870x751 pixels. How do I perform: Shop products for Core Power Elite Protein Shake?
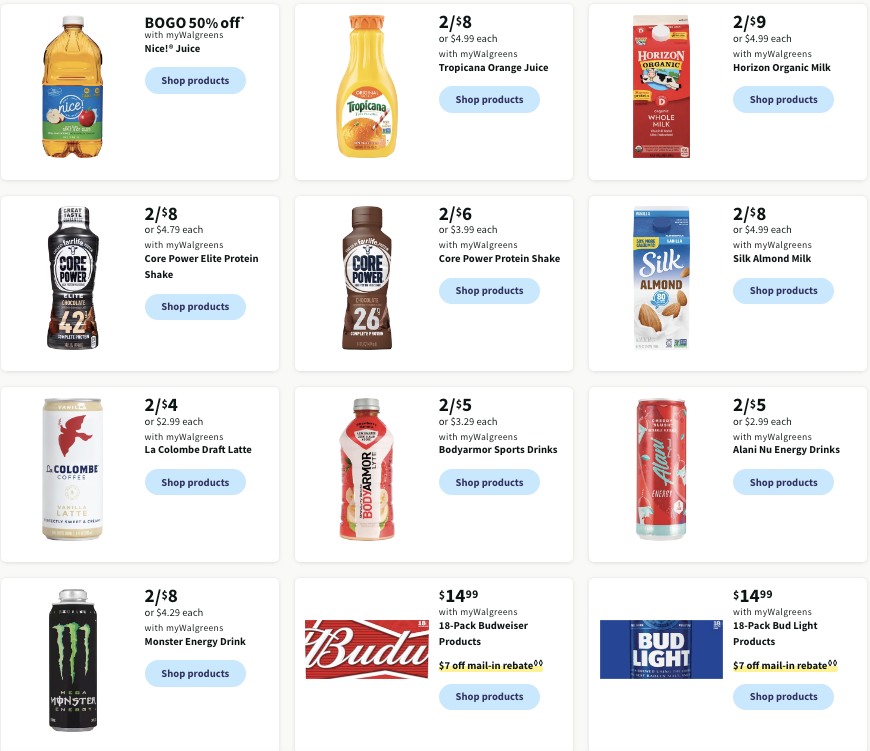point(195,306)
